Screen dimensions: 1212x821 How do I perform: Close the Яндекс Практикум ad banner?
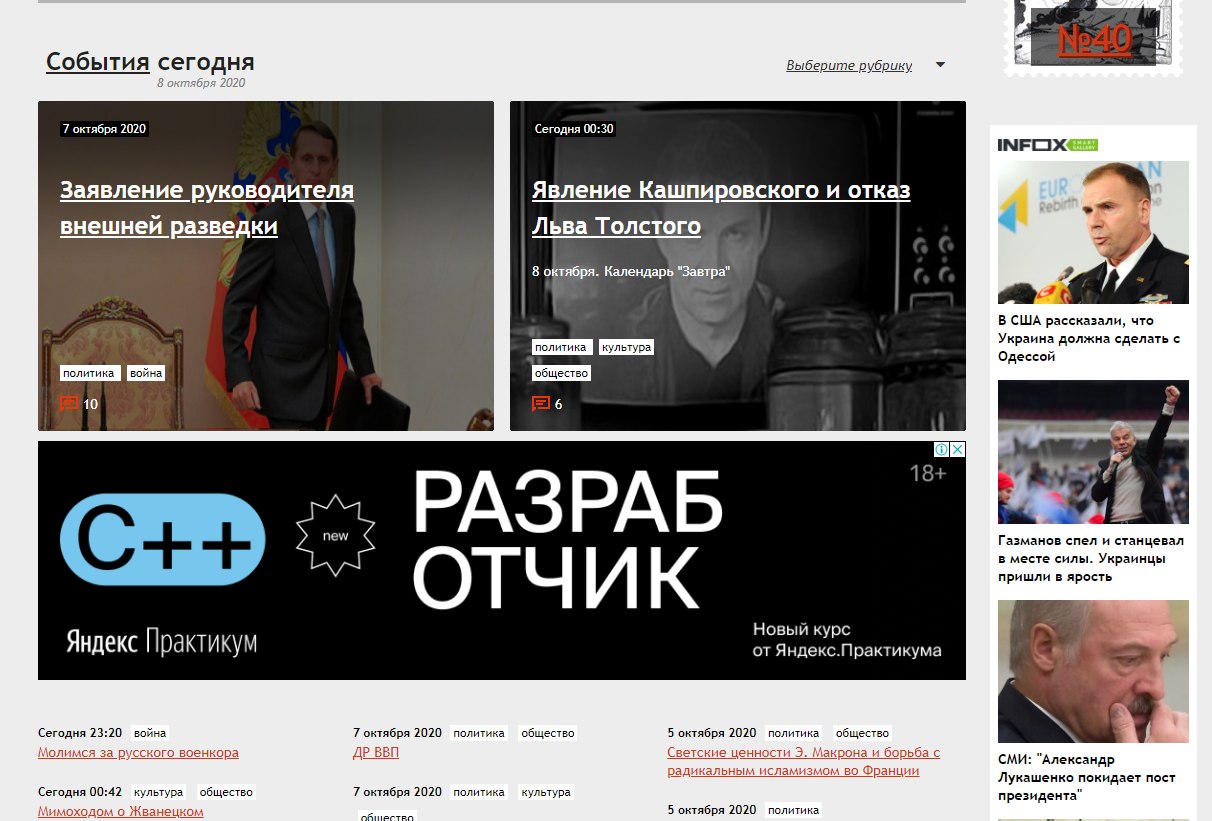tap(958, 450)
